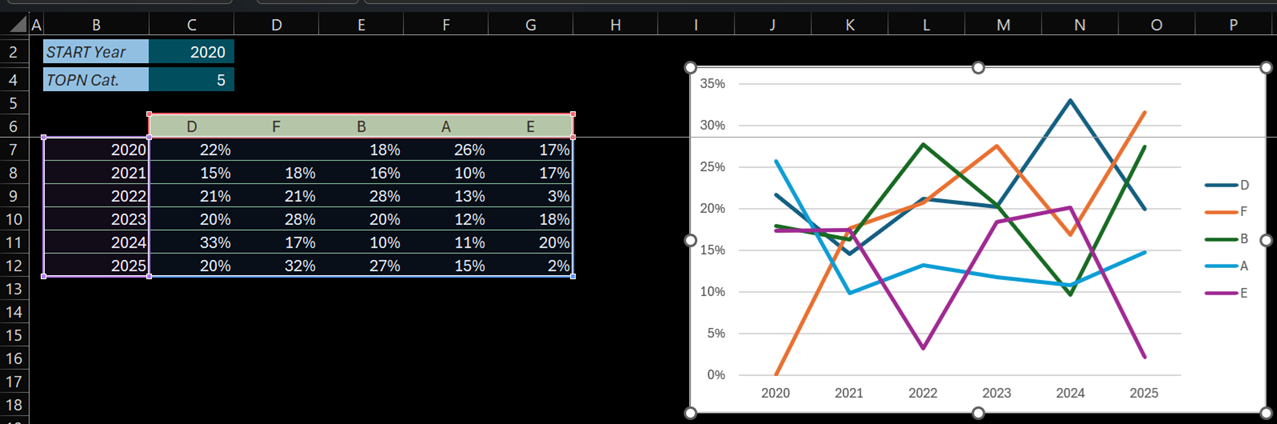Click the green B series peak at 2022

point(923,144)
